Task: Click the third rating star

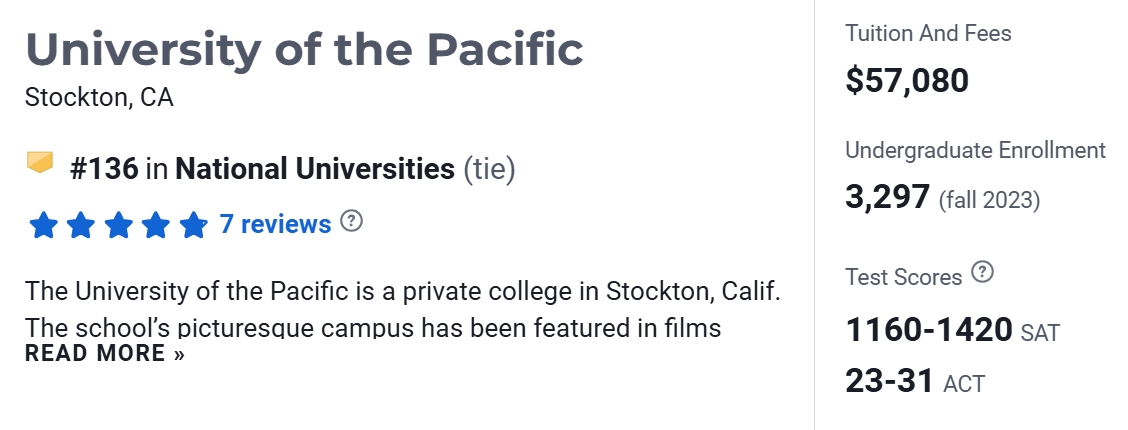Action: click(118, 225)
